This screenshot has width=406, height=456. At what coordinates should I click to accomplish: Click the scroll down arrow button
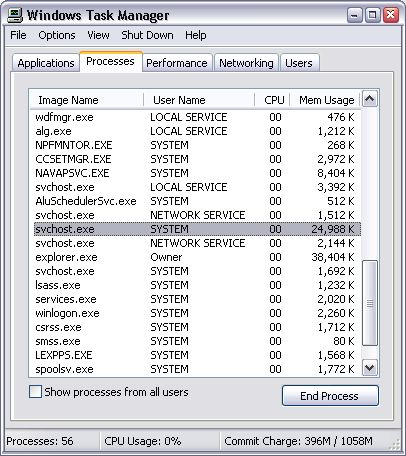[x=370, y=368]
